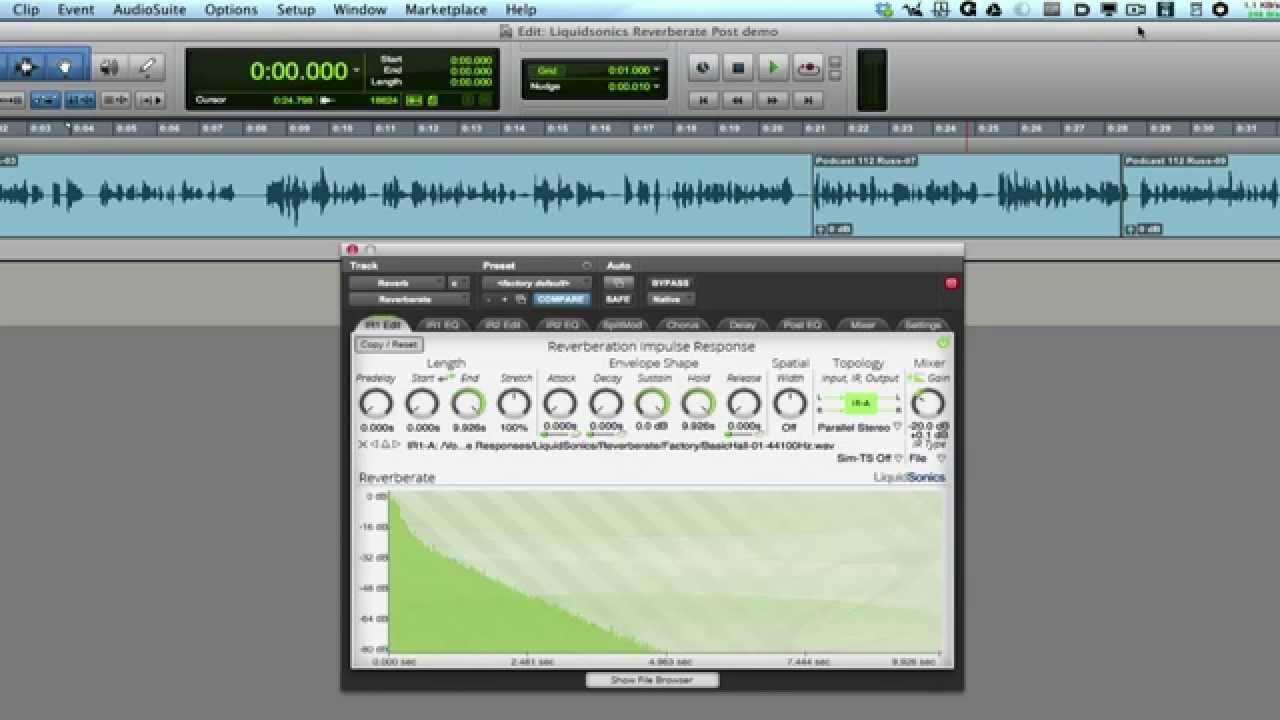Switch to the Chorus tab

(x=682, y=325)
